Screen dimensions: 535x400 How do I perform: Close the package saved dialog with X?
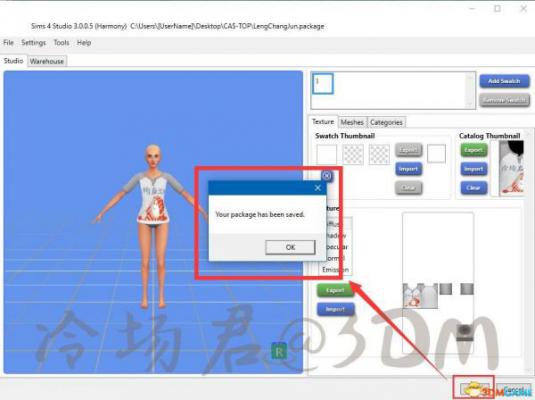(318, 188)
